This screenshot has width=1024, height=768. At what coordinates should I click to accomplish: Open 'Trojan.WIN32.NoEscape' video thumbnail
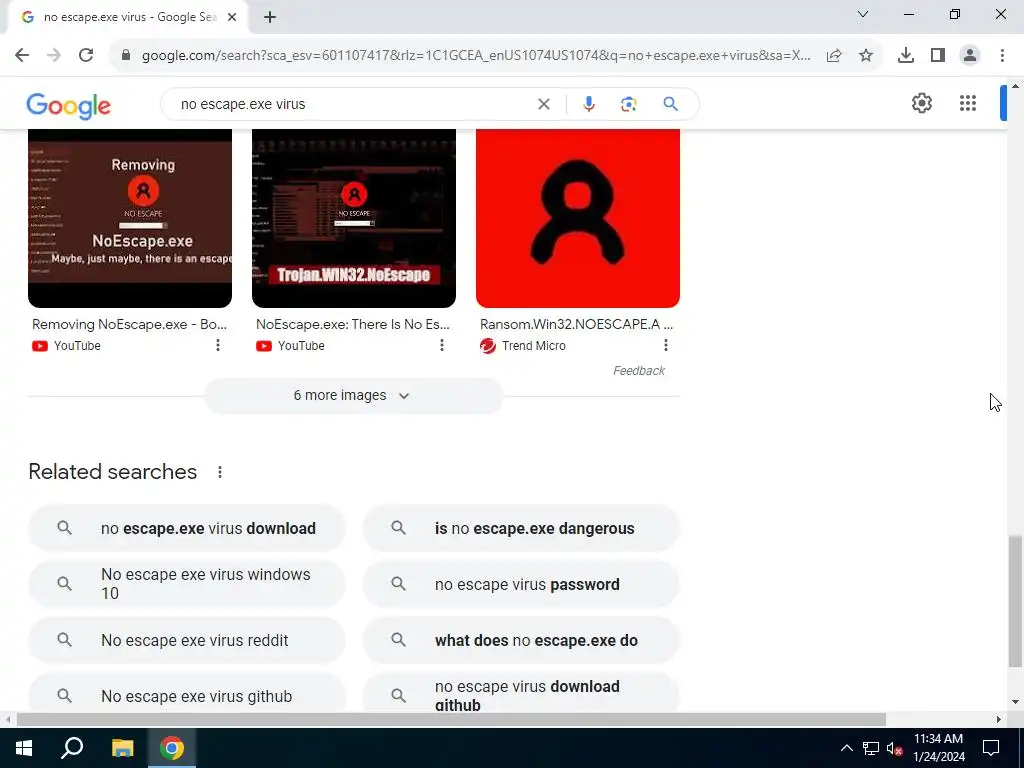(354, 218)
